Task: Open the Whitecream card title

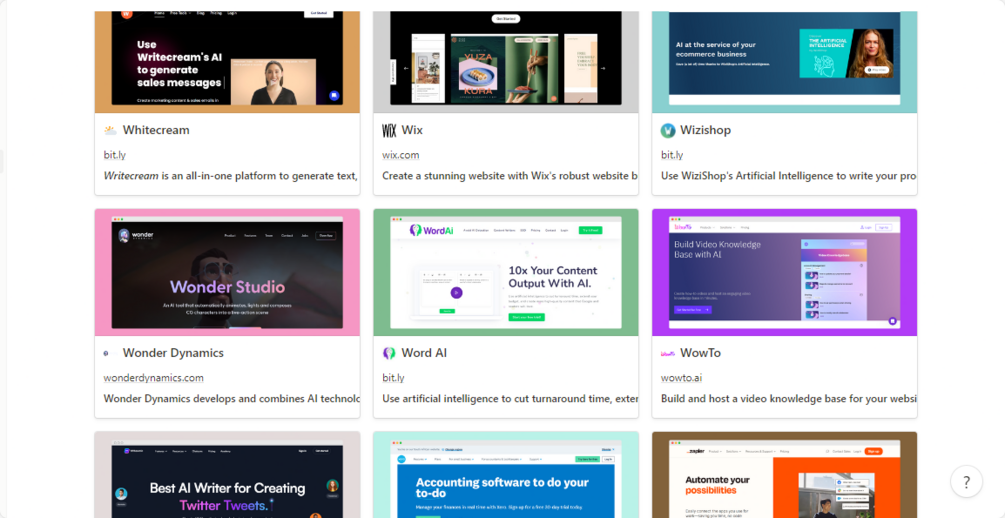Action: [x=156, y=130]
